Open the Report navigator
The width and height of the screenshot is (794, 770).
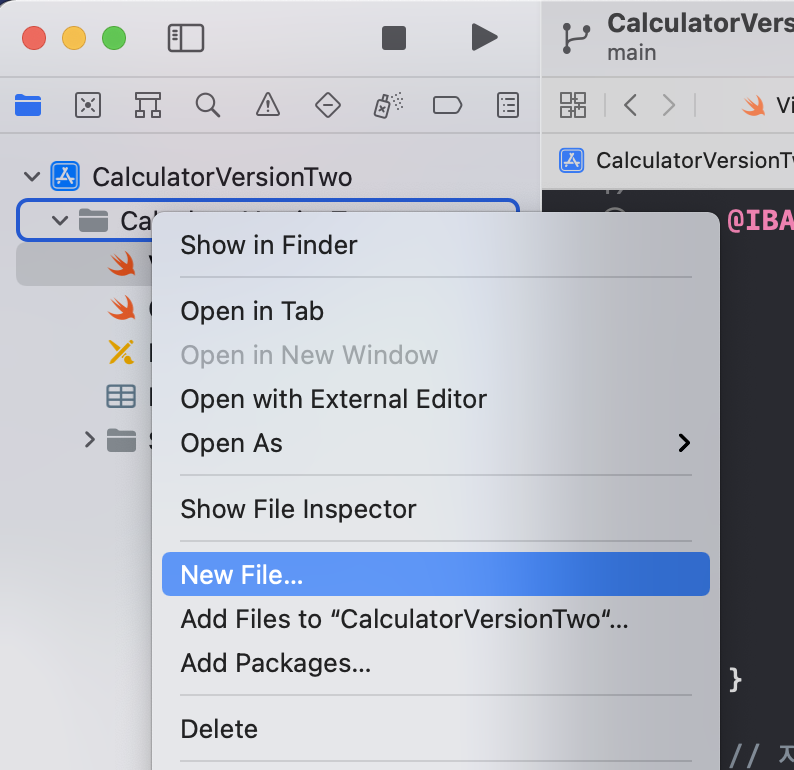(x=508, y=105)
